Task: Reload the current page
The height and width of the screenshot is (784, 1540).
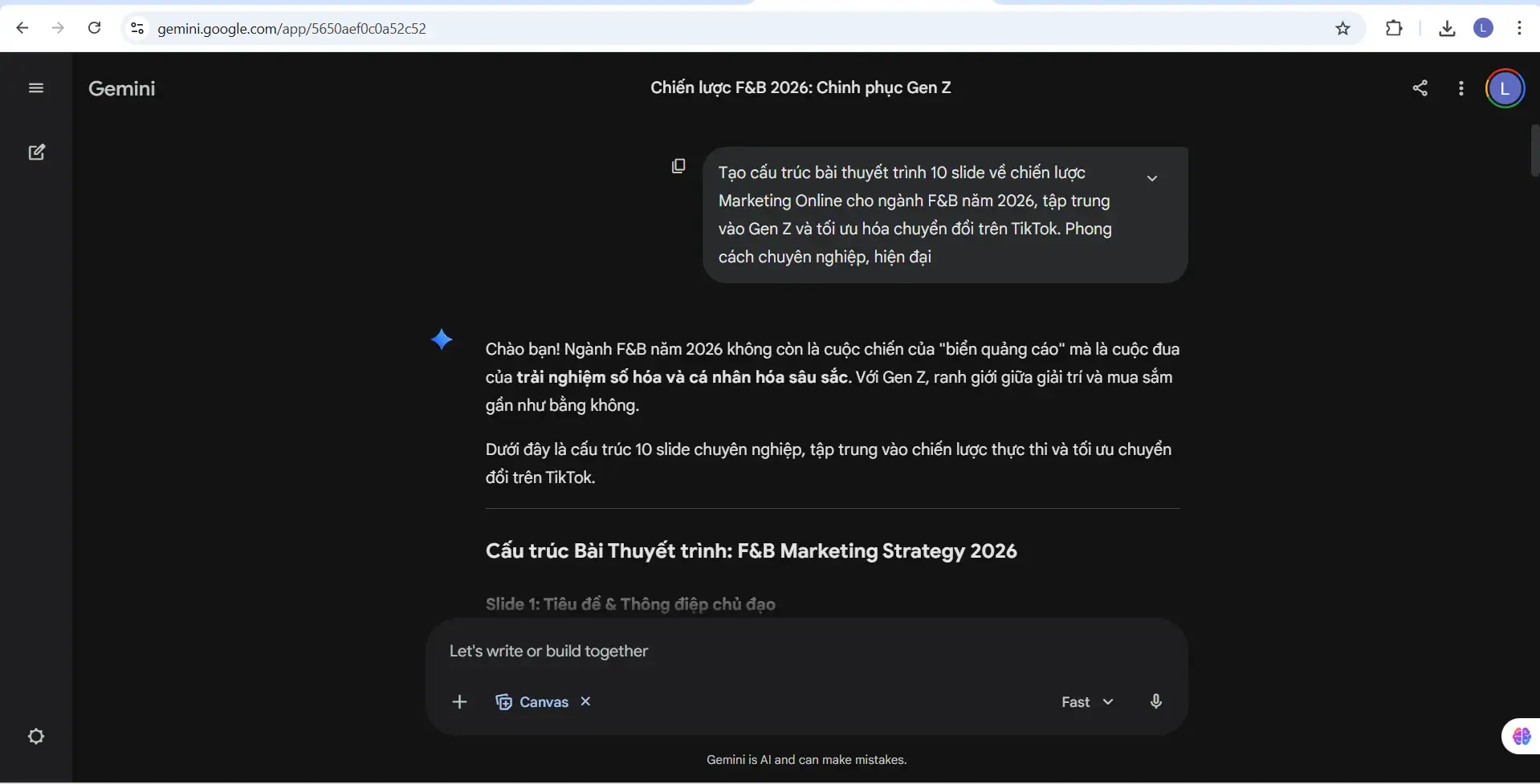Action: click(94, 28)
